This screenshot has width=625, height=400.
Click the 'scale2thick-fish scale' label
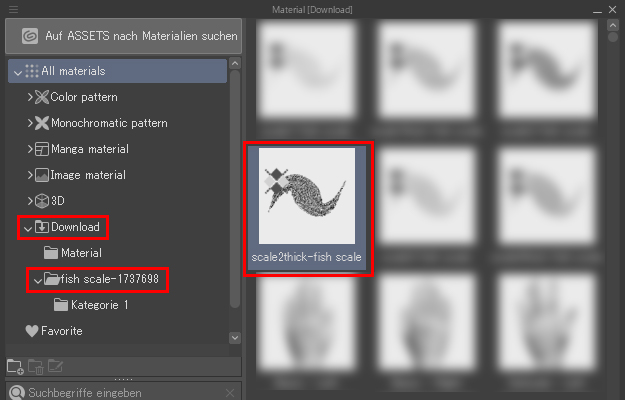click(x=307, y=257)
